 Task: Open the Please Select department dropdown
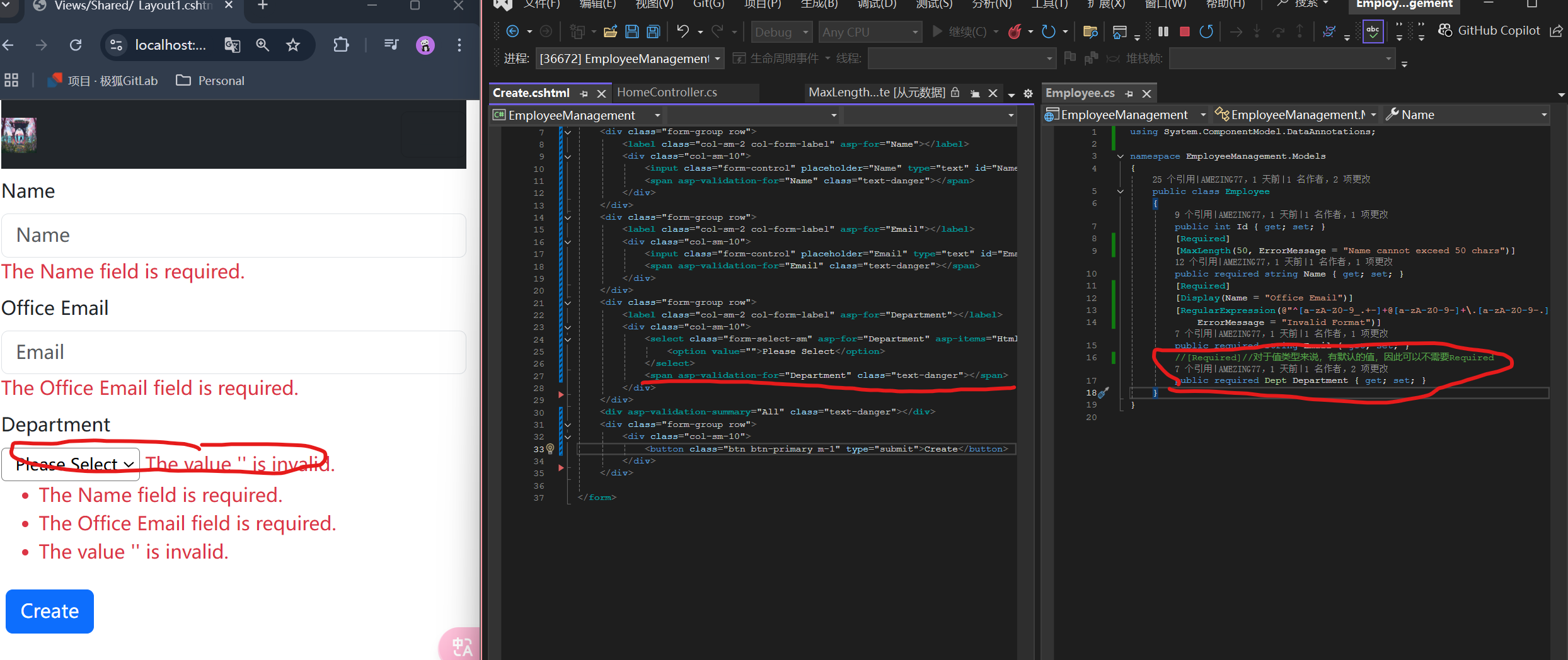tap(71, 464)
